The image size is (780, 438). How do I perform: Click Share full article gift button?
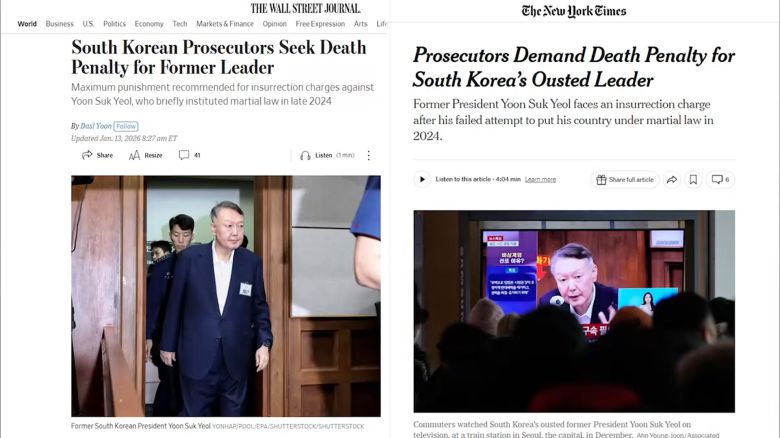[625, 180]
